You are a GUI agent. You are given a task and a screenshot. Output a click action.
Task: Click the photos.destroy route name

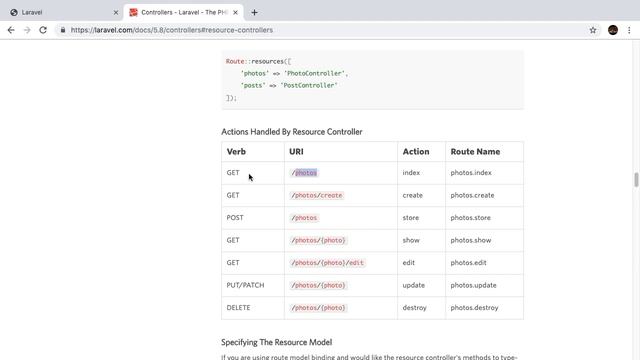pos(474,308)
